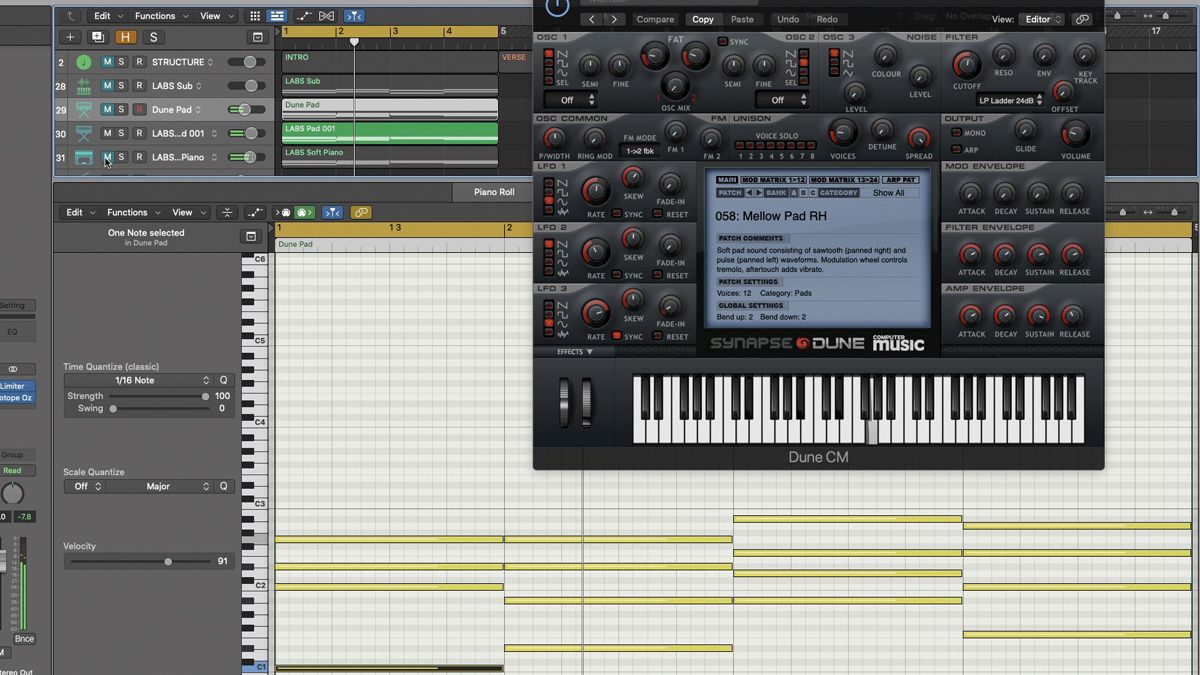
Task: Click the Velocity slider in the Piano Roll inspector
Action: click(x=167, y=561)
